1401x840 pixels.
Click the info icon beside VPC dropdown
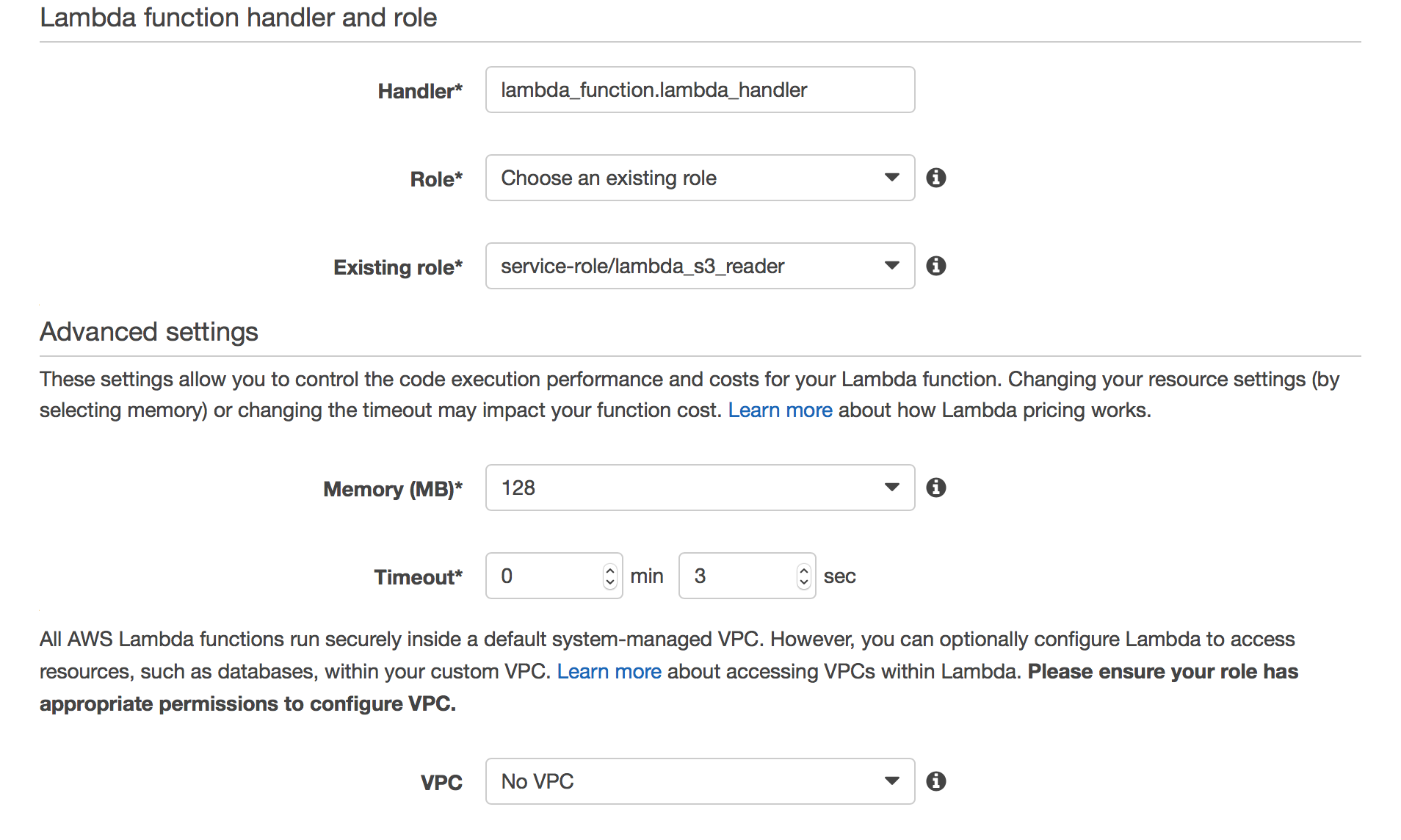click(935, 781)
